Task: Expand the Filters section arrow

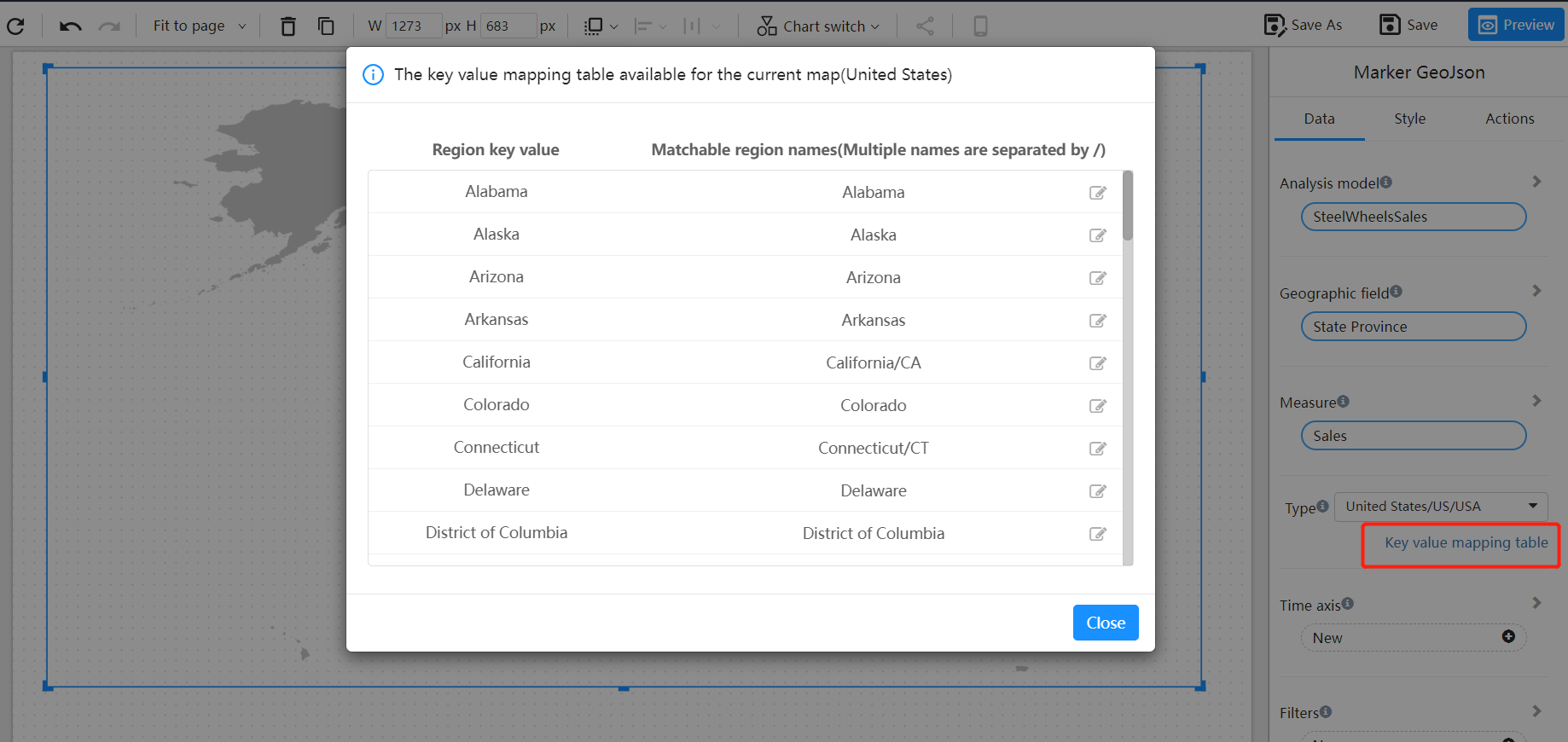Action: click(x=1536, y=711)
